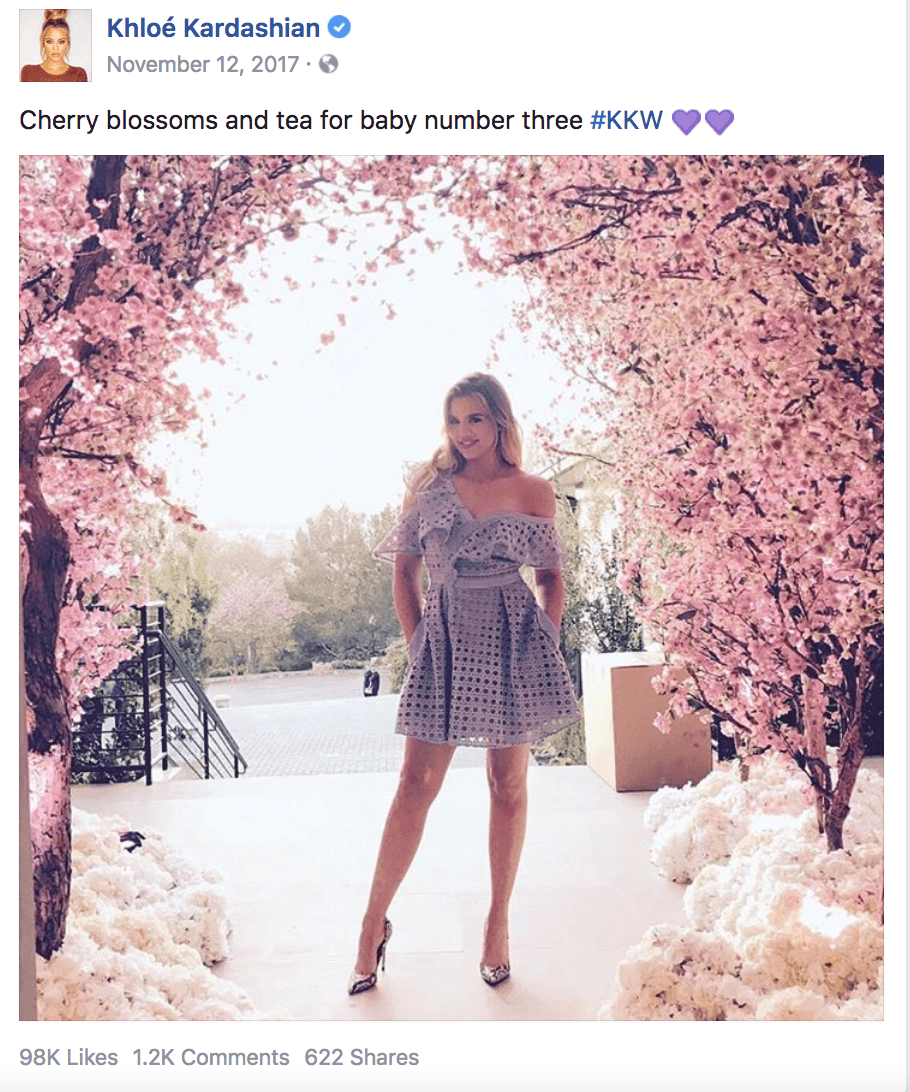Click the globe public-privacy icon
The height and width of the screenshot is (1092, 910).
tap(329, 64)
